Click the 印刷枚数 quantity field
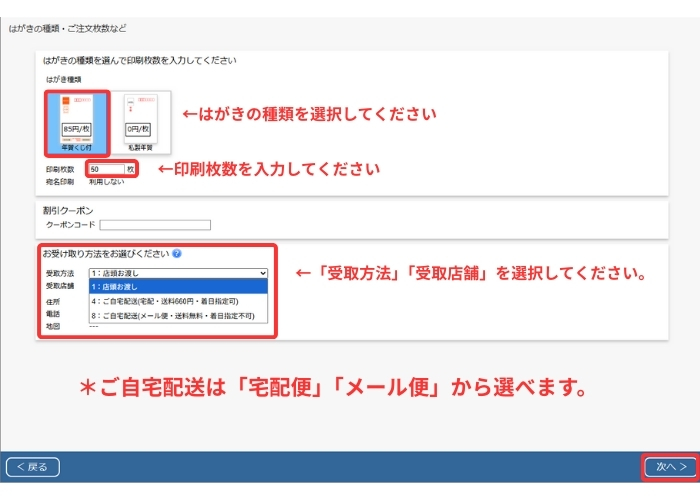700x500 pixels. click(x=106, y=170)
